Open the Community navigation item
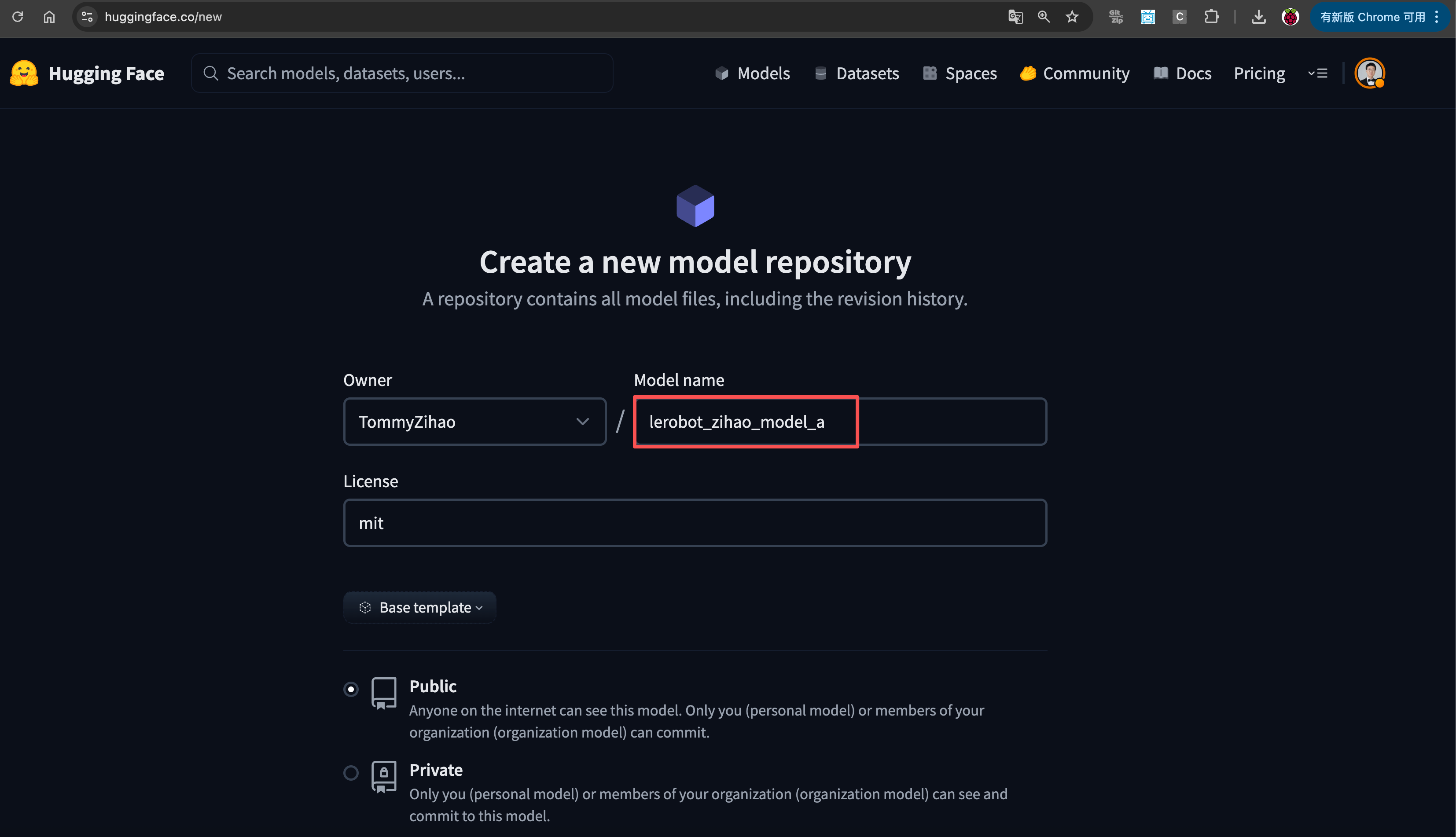This screenshot has height=837, width=1456. tap(1075, 73)
